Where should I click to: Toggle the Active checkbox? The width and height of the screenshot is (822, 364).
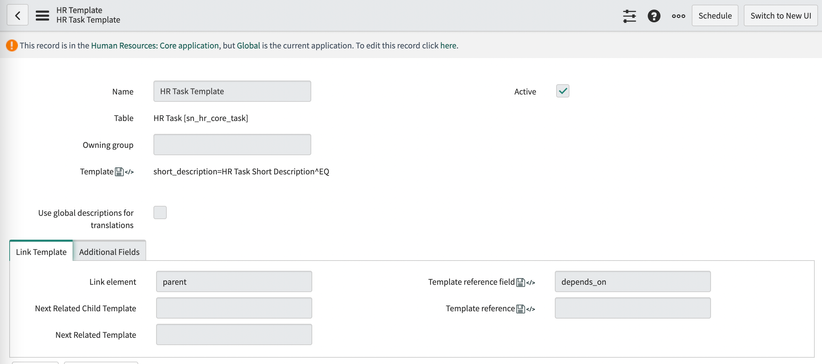[563, 91]
